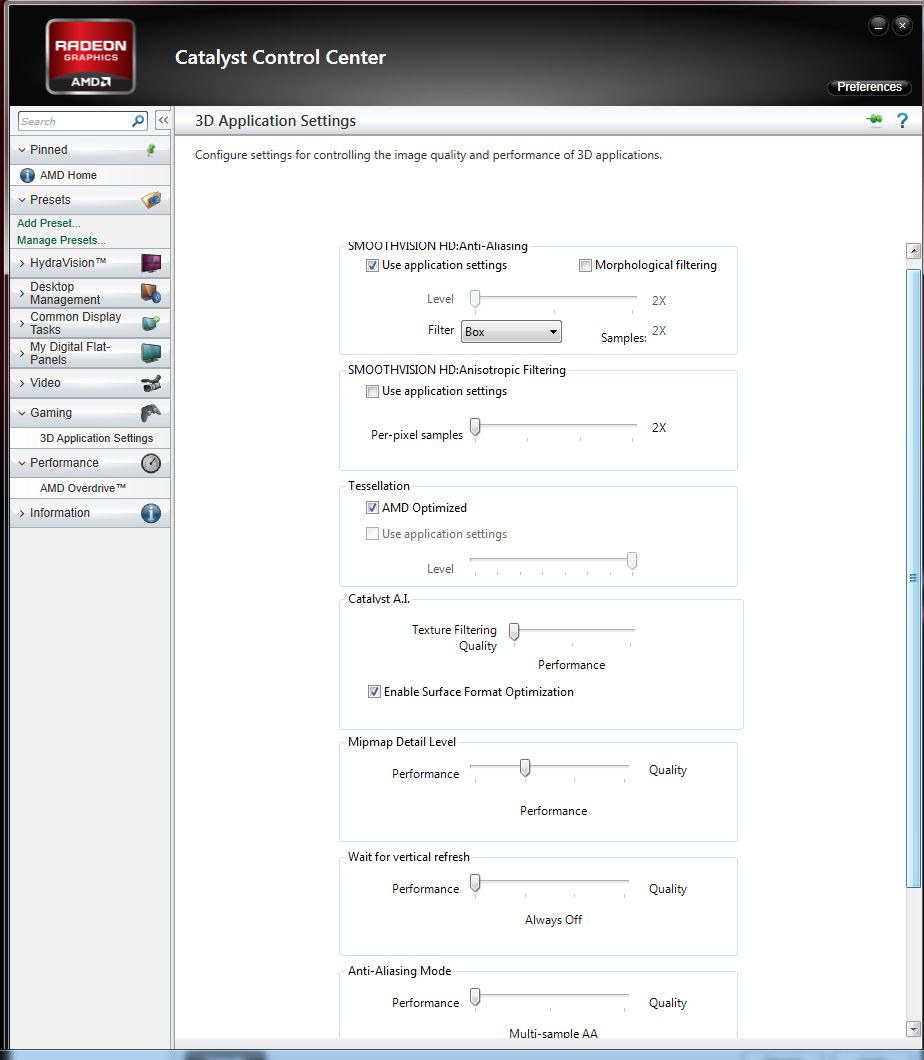Expand Desktop Management section
This screenshot has width=924, height=1060.
tap(22, 293)
